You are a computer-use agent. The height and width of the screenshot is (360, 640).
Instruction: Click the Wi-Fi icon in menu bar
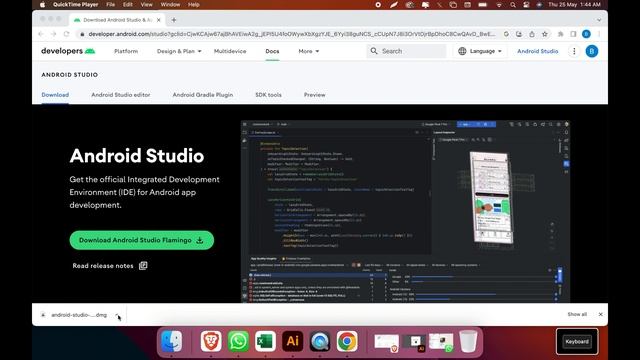click(x=499, y=5)
